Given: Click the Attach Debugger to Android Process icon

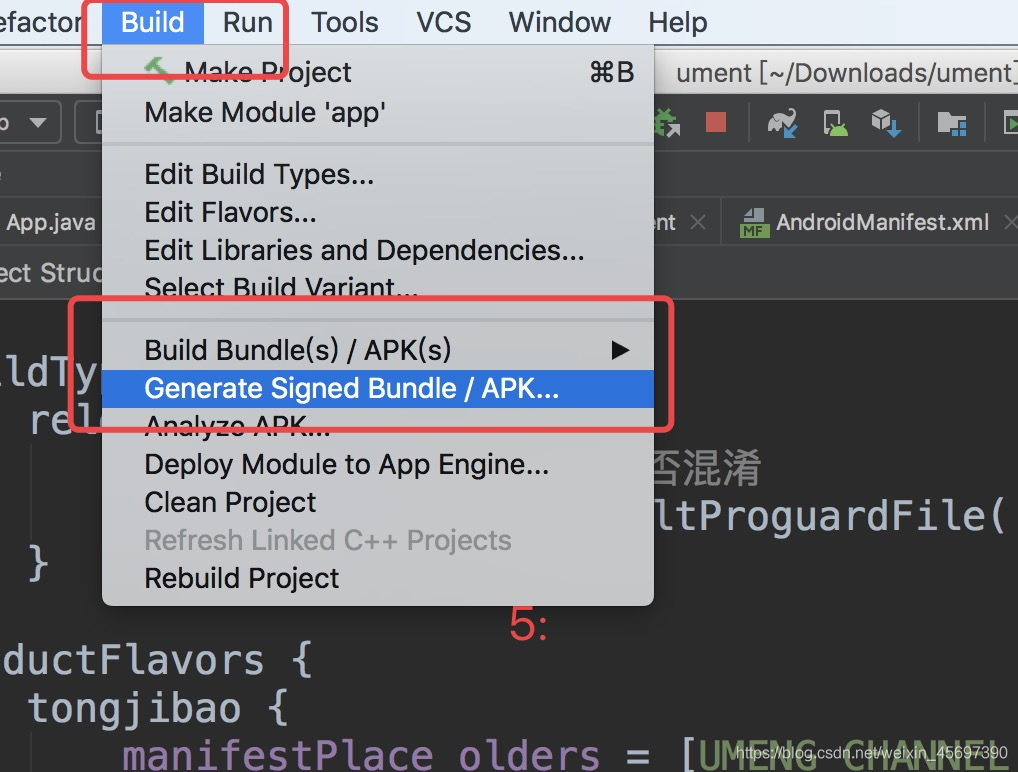Looking at the screenshot, I should pyautogui.click(x=667, y=122).
